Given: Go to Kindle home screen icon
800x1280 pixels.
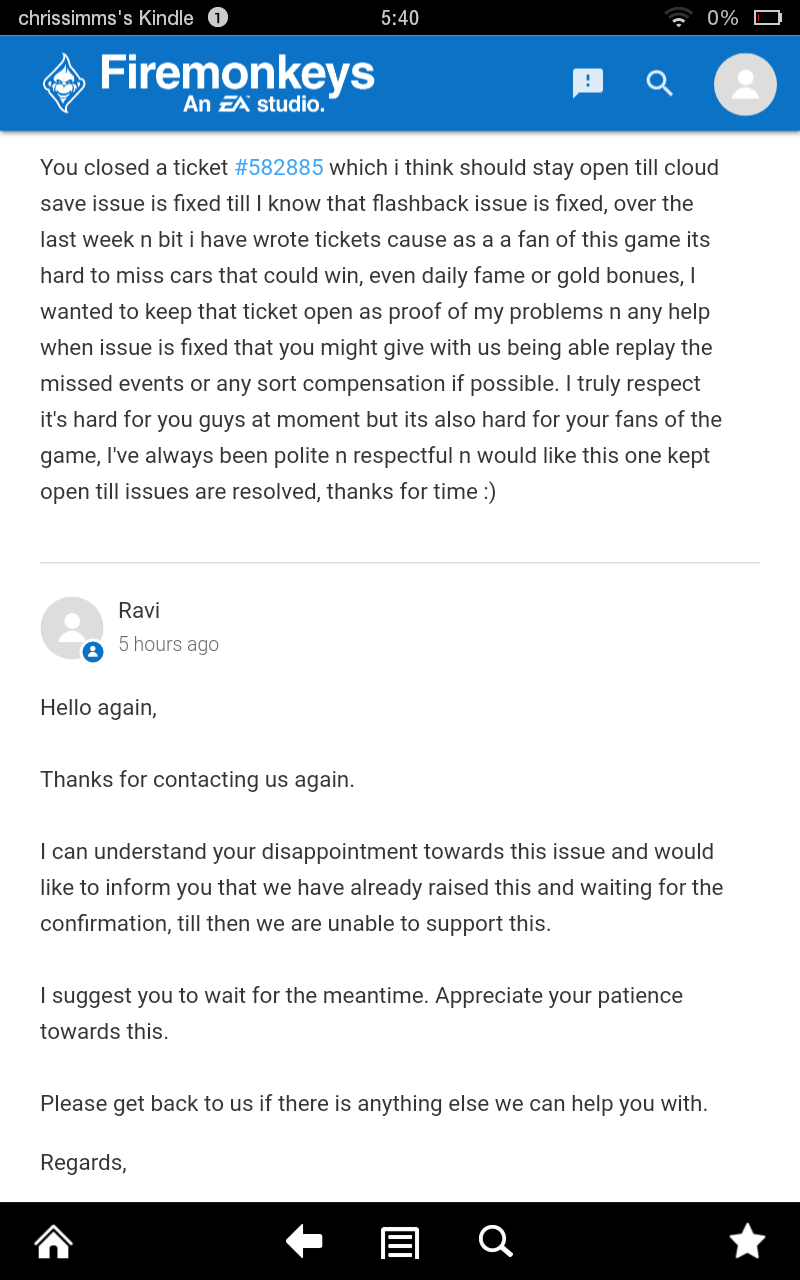Looking at the screenshot, I should (54, 1242).
